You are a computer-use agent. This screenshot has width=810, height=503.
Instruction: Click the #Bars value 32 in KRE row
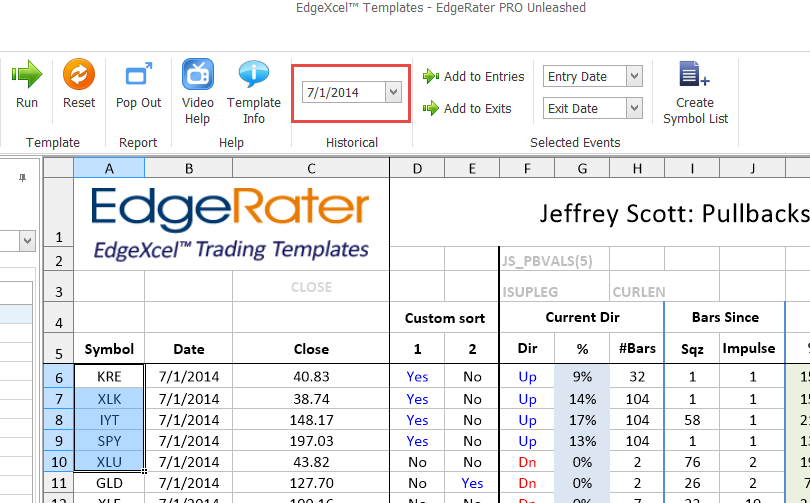pos(637,376)
